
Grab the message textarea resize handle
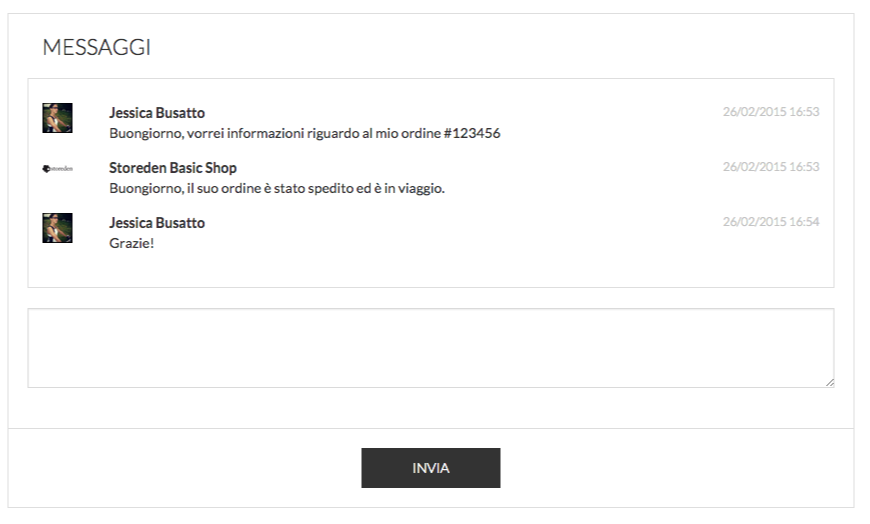(829, 382)
